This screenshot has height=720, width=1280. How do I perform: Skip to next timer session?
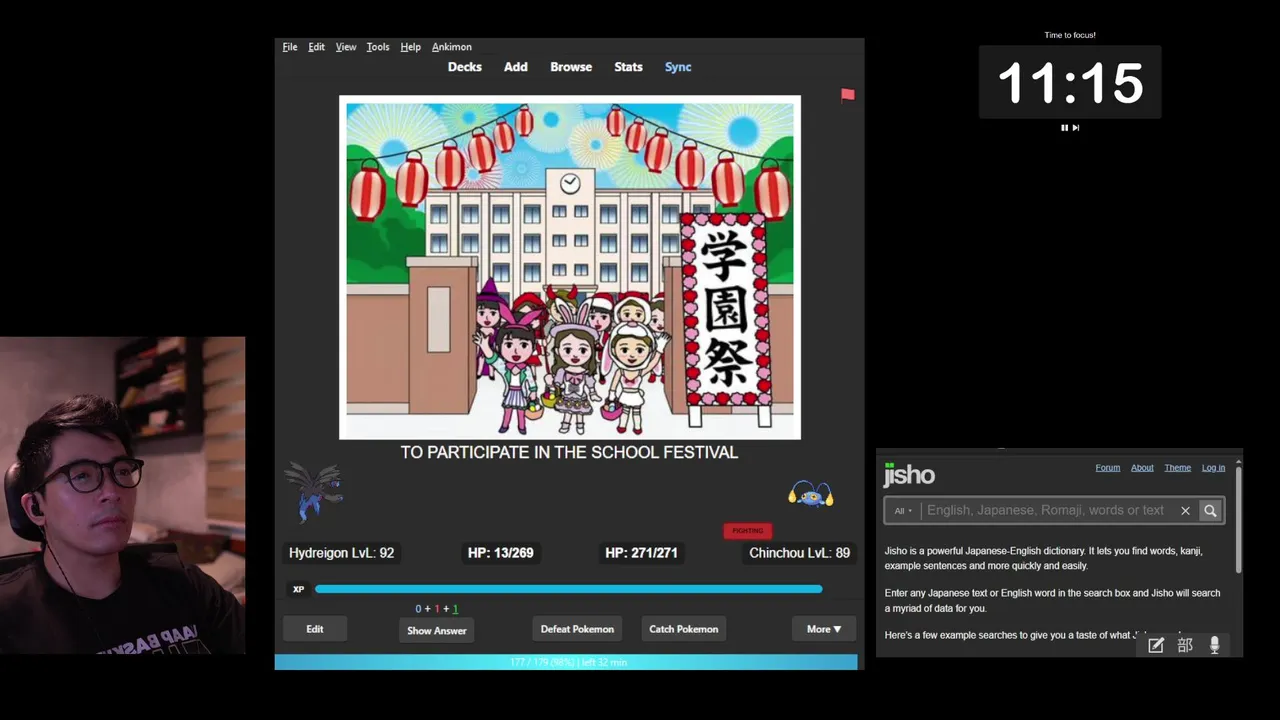(1076, 128)
